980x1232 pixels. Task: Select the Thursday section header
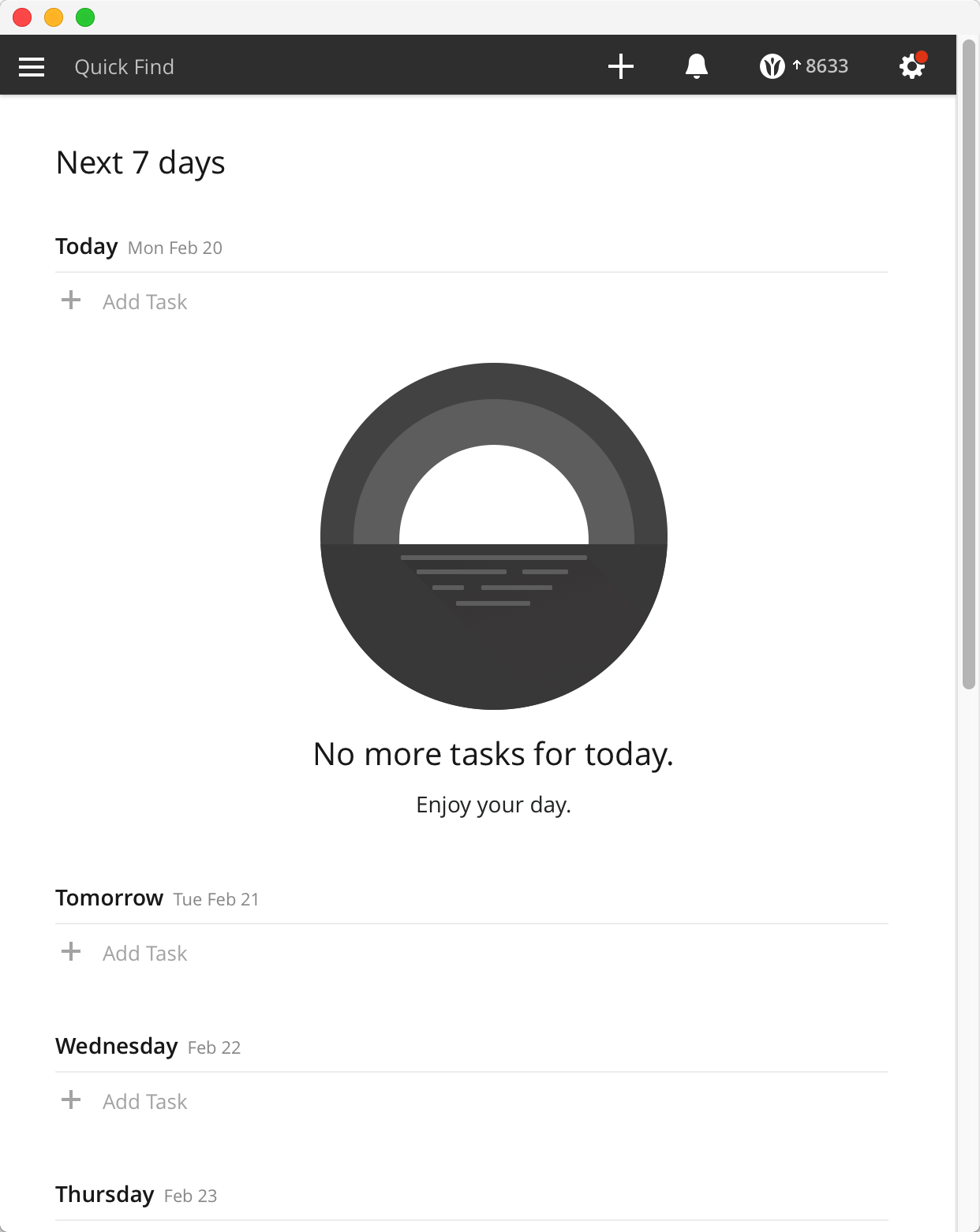click(x=105, y=1195)
